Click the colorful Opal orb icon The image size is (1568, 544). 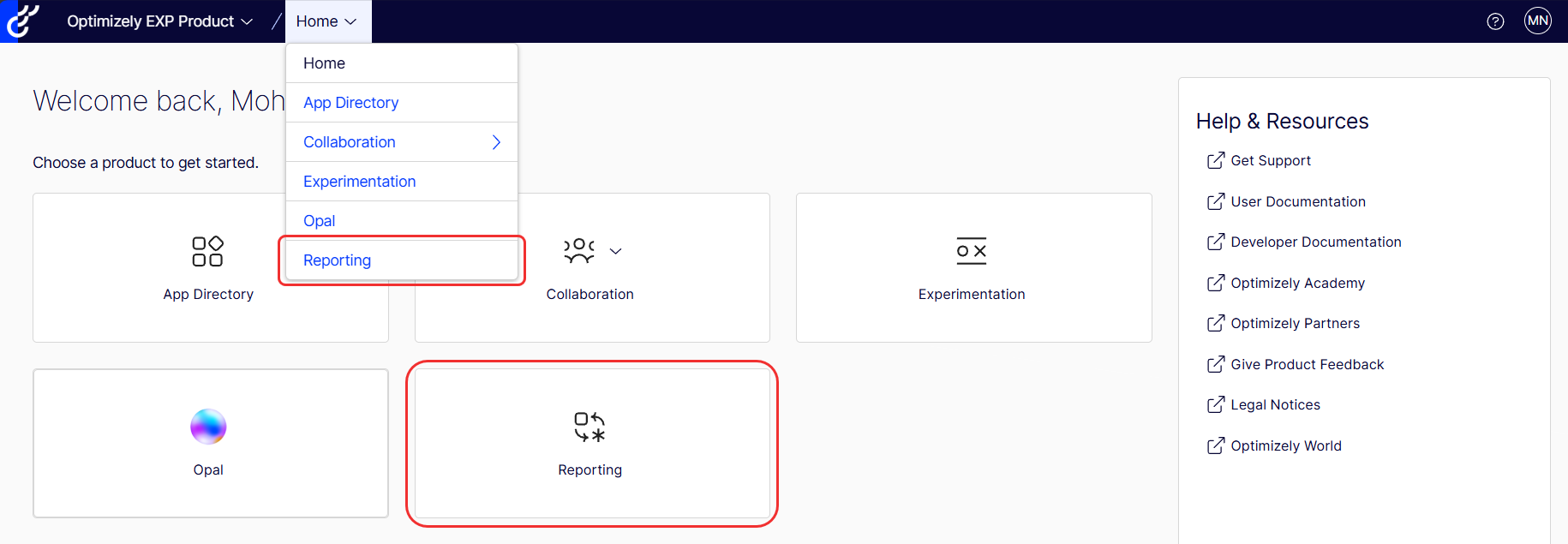(208, 427)
